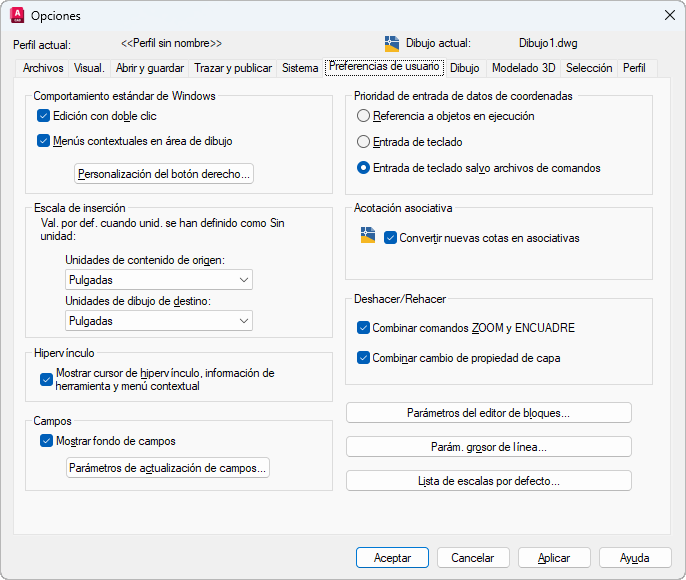Uncheck Convertir nuevas cotas en asociativas

click(391, 238)
